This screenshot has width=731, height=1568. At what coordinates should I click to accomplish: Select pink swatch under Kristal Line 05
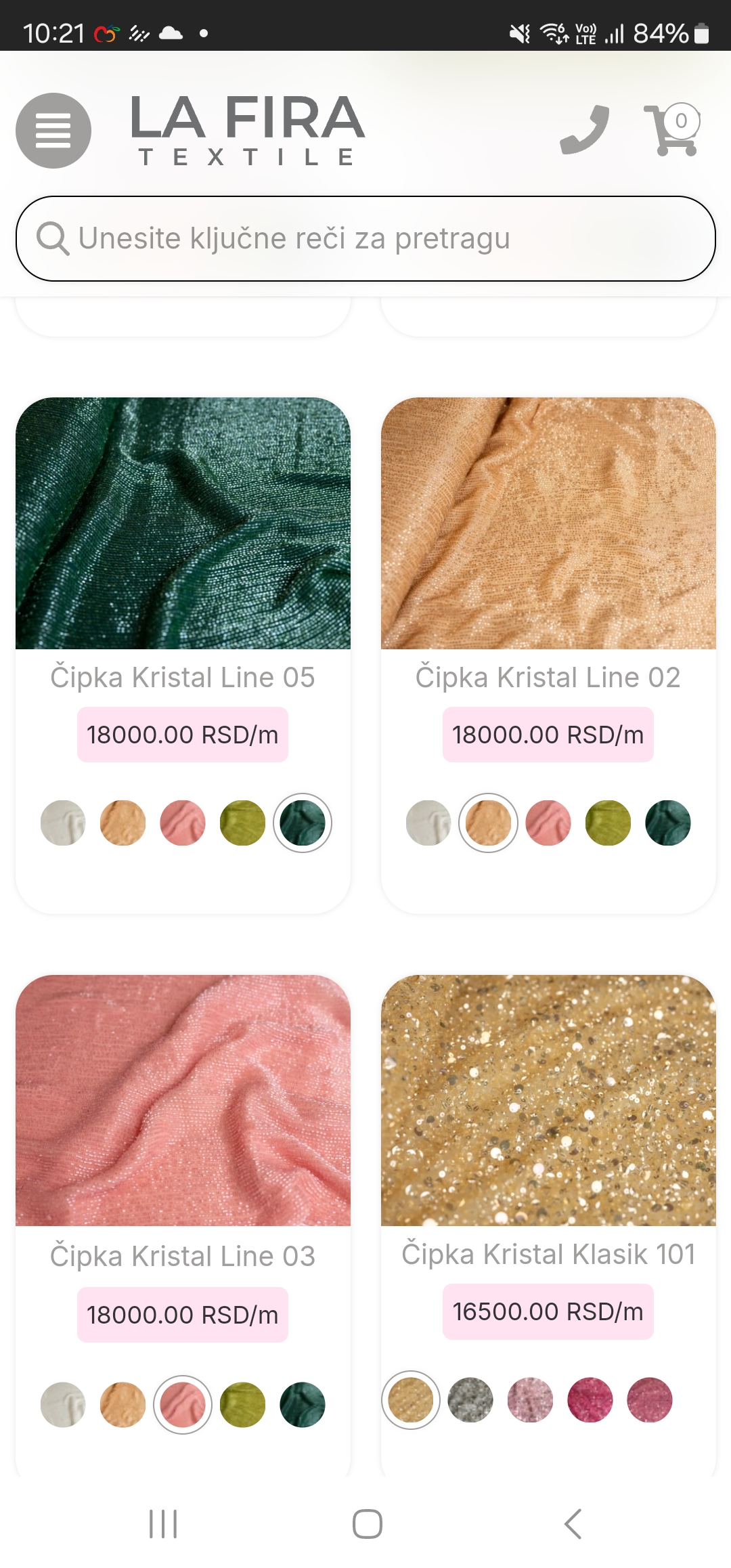pyautogui.click(x=183, y=823)
